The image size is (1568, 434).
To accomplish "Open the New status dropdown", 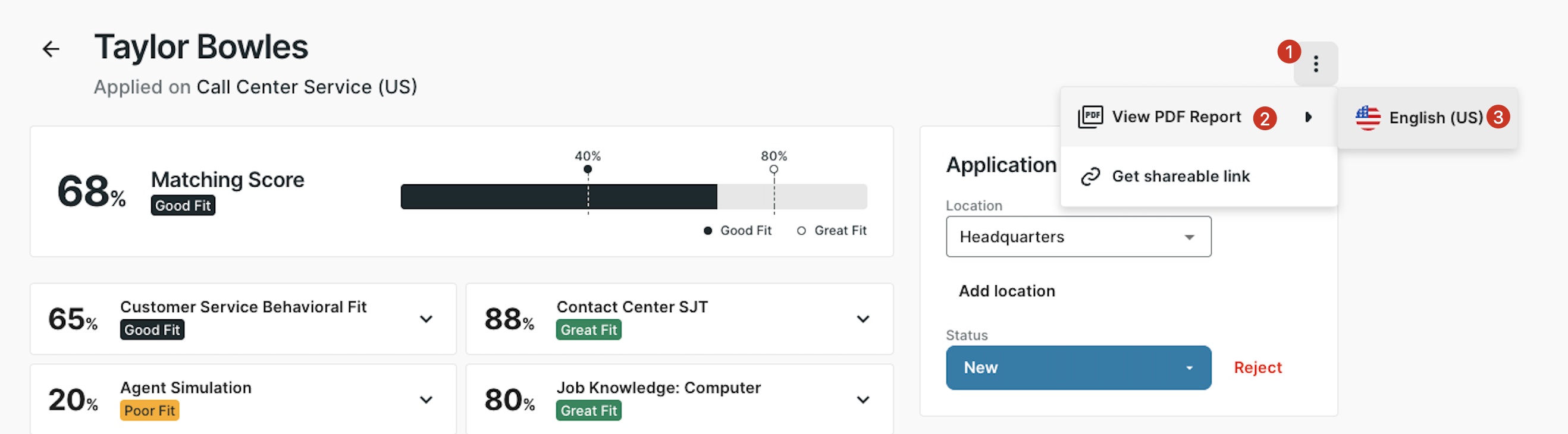I will [1078, 367].
